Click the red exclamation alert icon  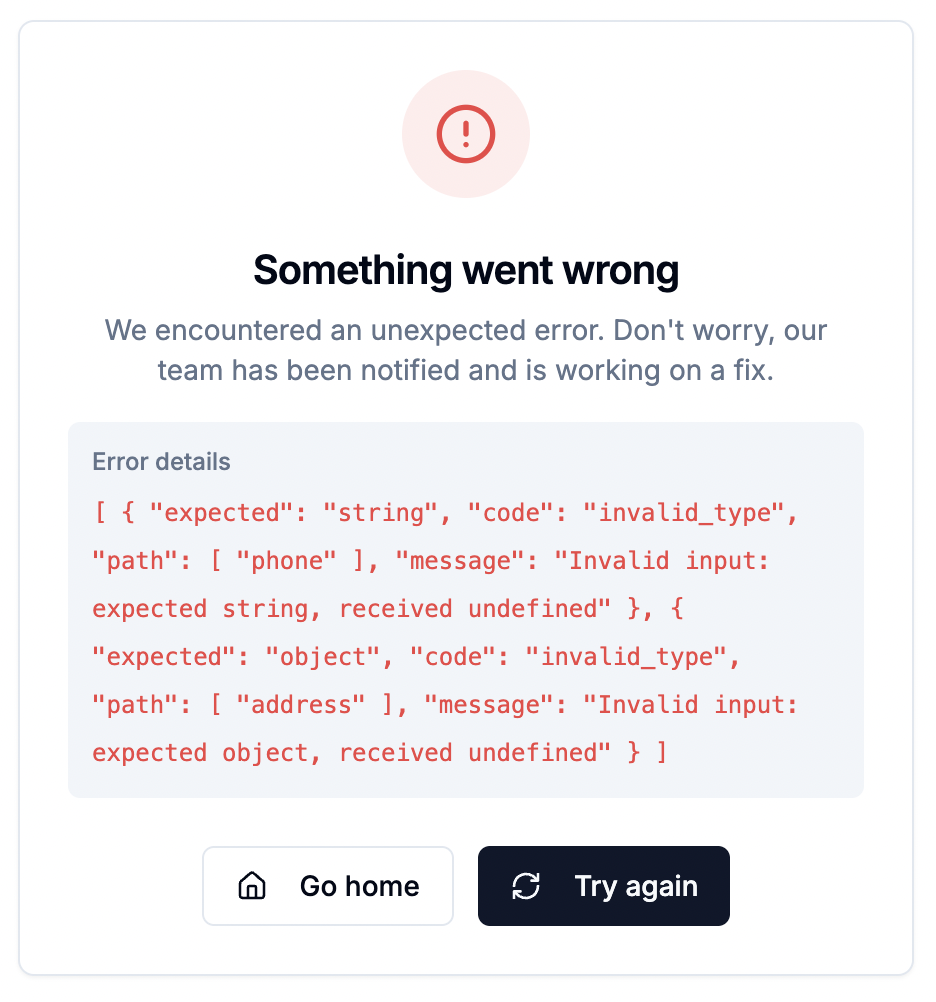pyautogui.click(x=465, y=134)
